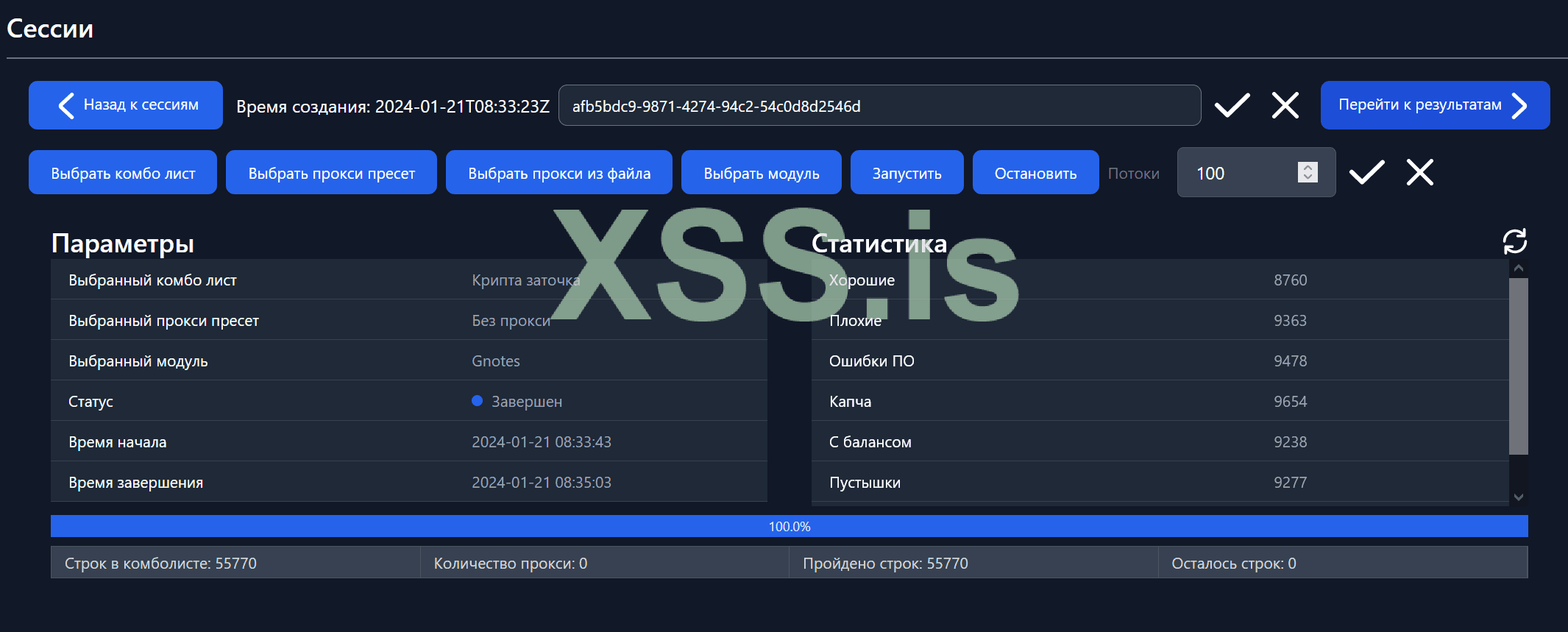Click the Завершен status value
The image size is (1568, 632).
(527, 402)
